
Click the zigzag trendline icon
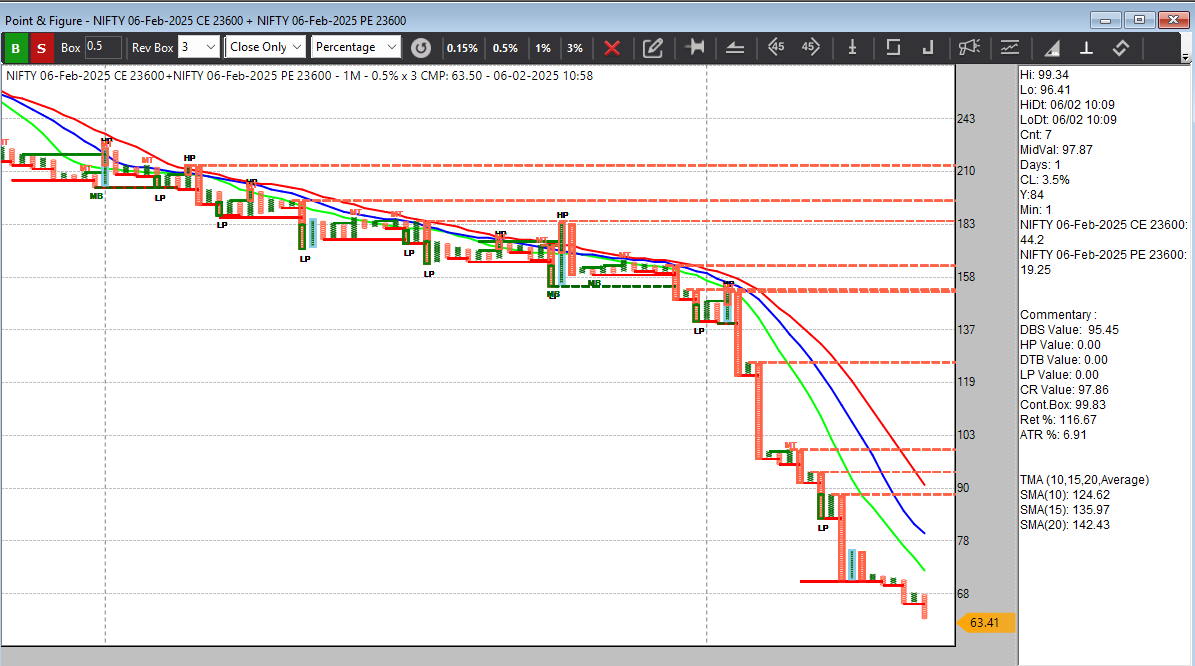(x=1010, y=47)
